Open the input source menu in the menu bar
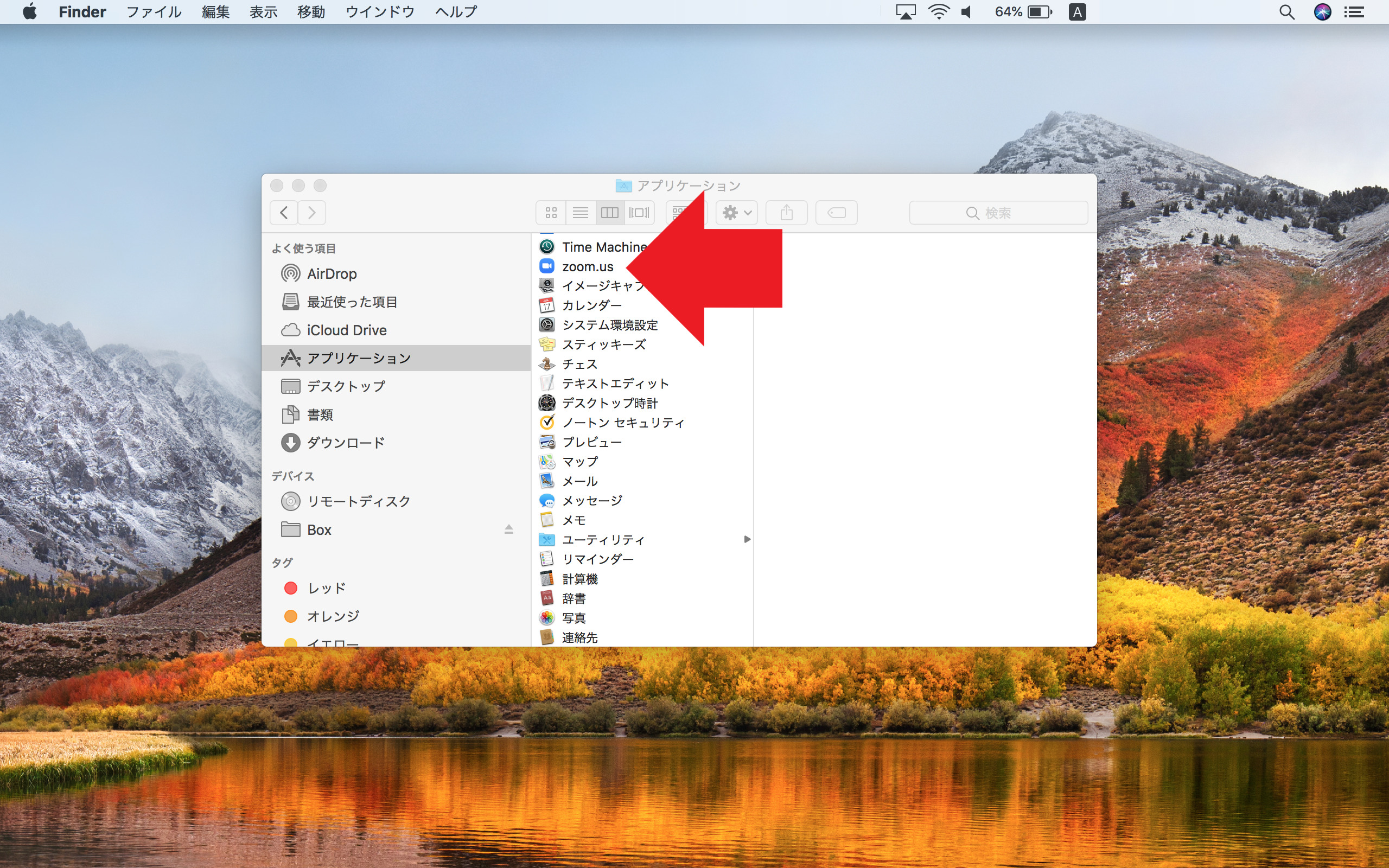 1077,12
